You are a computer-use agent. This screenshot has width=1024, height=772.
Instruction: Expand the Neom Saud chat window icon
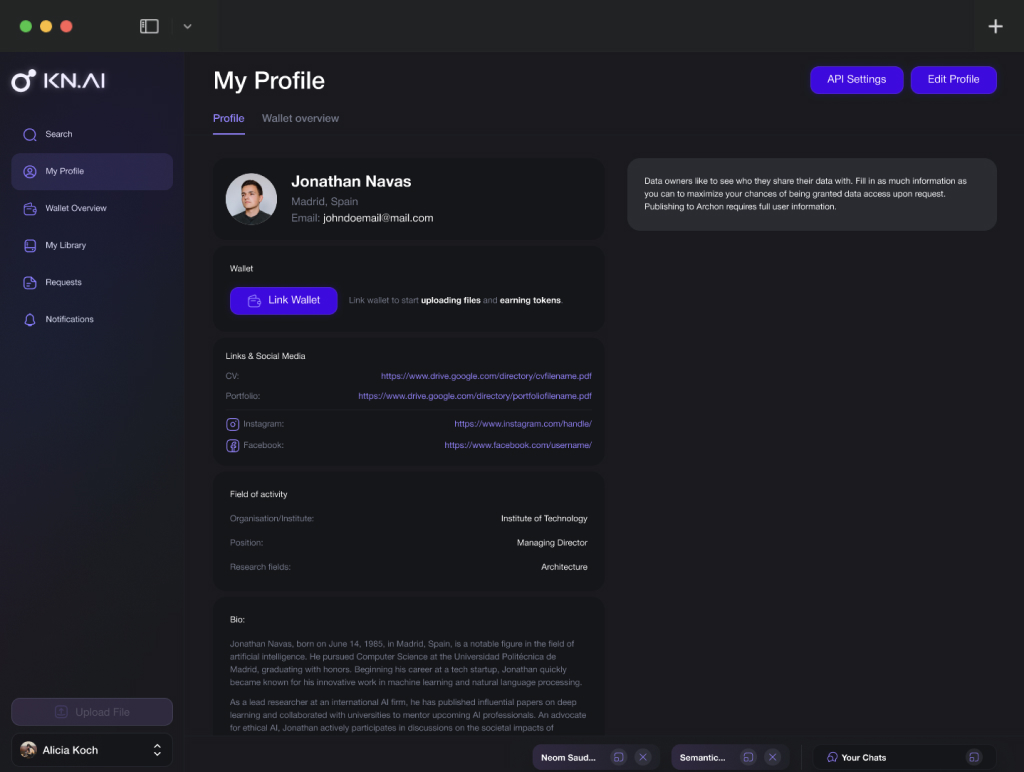[619, 757]
